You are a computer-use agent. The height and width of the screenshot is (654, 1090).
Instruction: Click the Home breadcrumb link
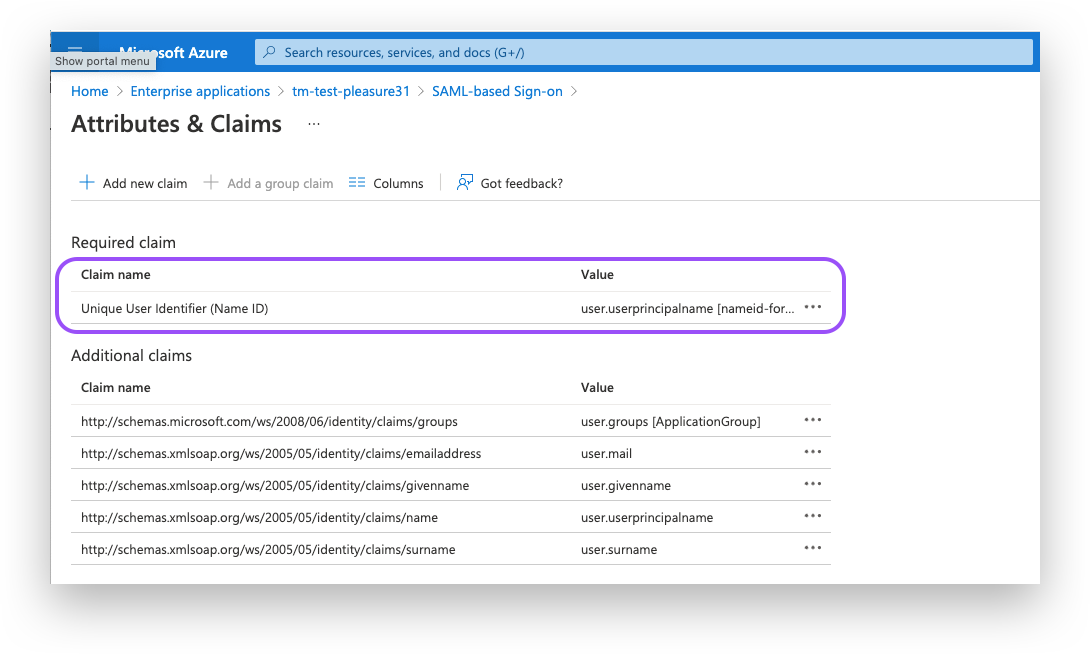pos(89,91)
